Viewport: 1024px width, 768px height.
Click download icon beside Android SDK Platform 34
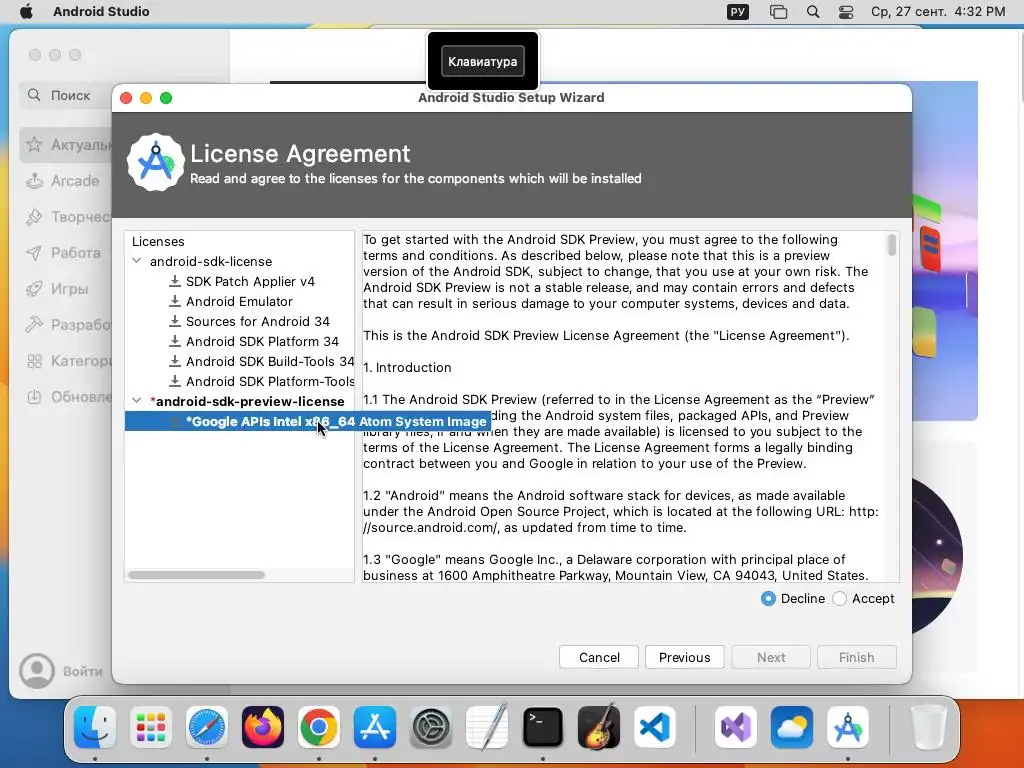pos(174,342)
